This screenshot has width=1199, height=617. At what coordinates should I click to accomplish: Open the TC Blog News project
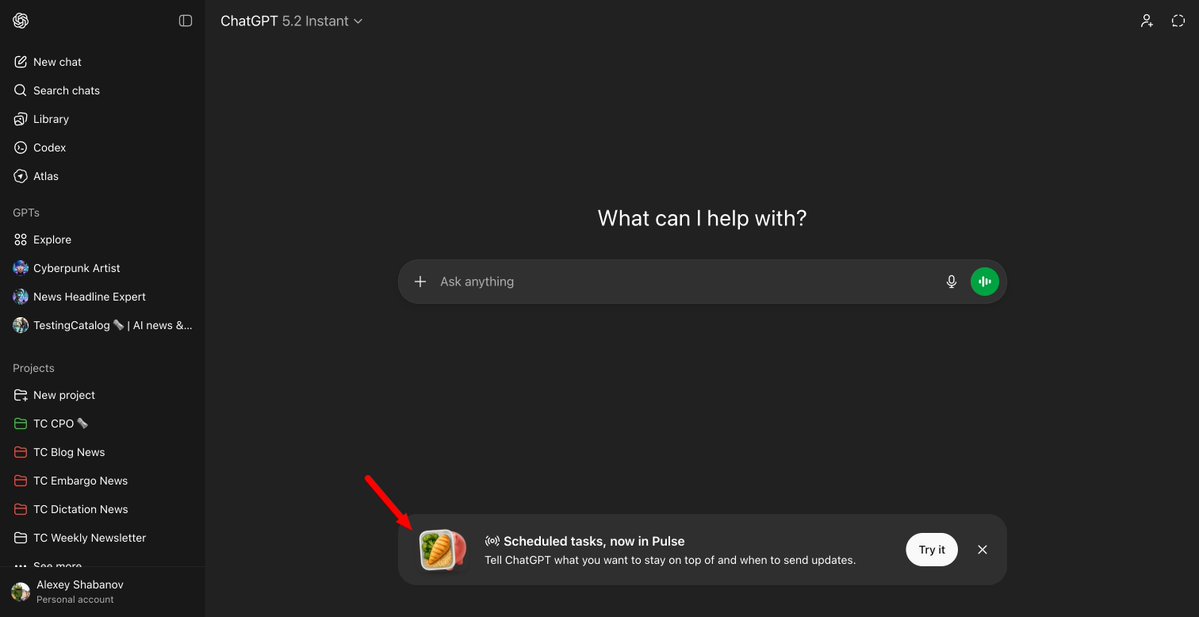[x=102, y=452]
